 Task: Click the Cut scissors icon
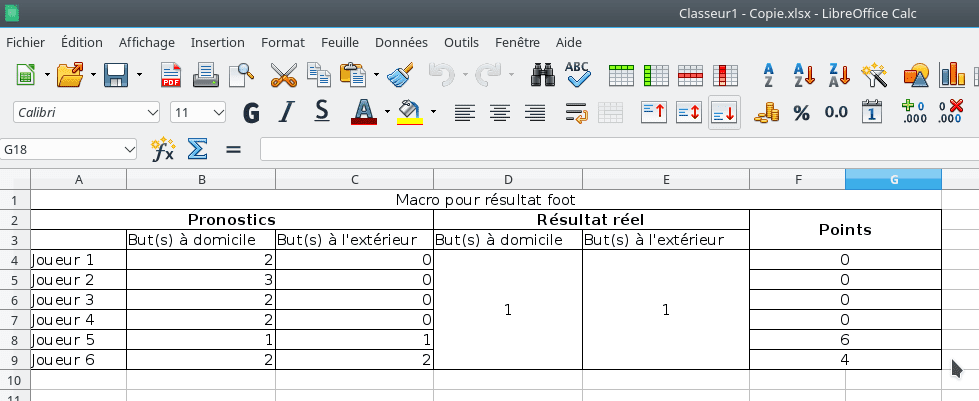point(284,75)
